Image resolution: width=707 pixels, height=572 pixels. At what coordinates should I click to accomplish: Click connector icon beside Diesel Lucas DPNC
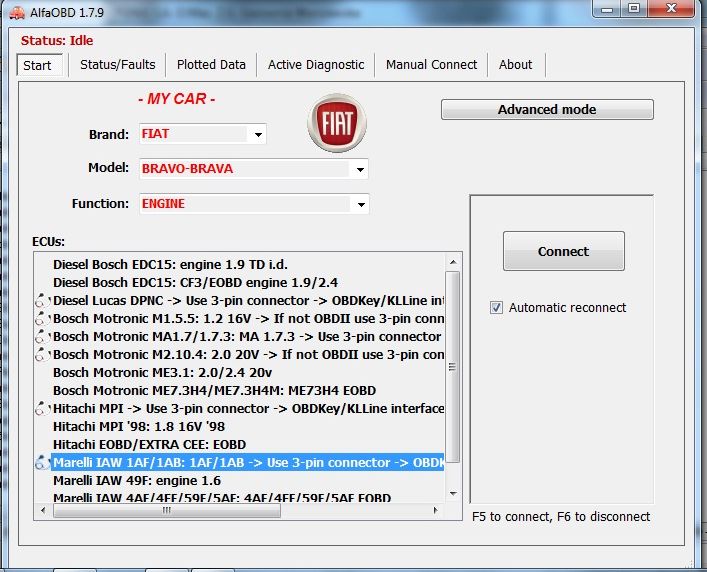coord(41,300)
